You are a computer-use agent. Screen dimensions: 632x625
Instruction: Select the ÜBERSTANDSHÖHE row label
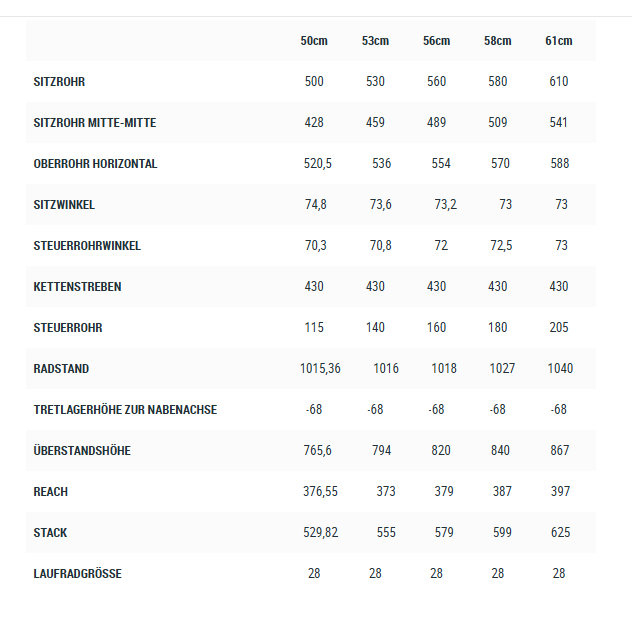82,451
